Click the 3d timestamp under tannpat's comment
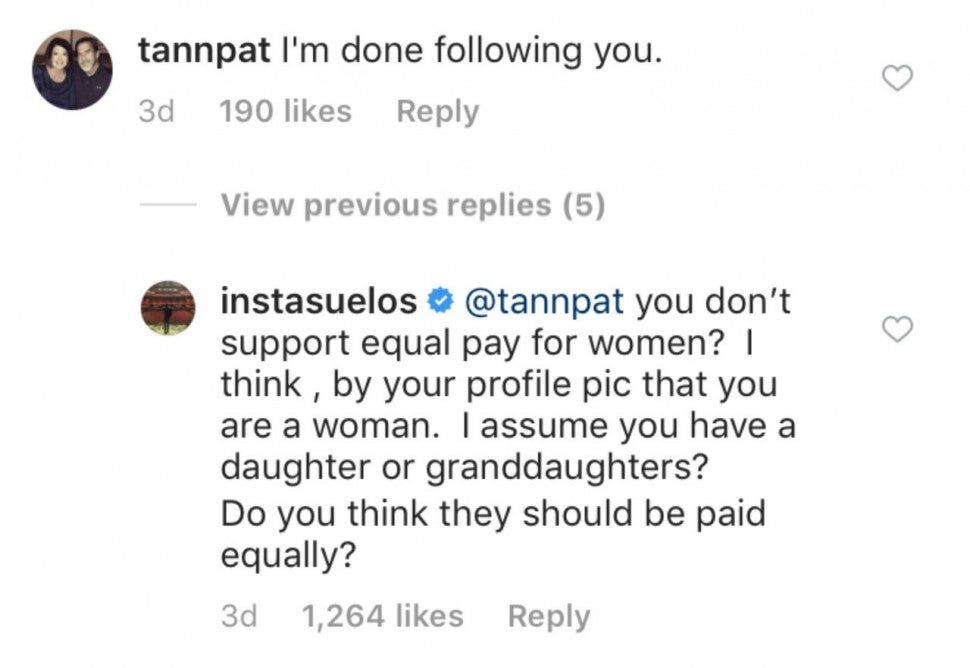Viewport: 970px width, 668px height. coord(156,111)
